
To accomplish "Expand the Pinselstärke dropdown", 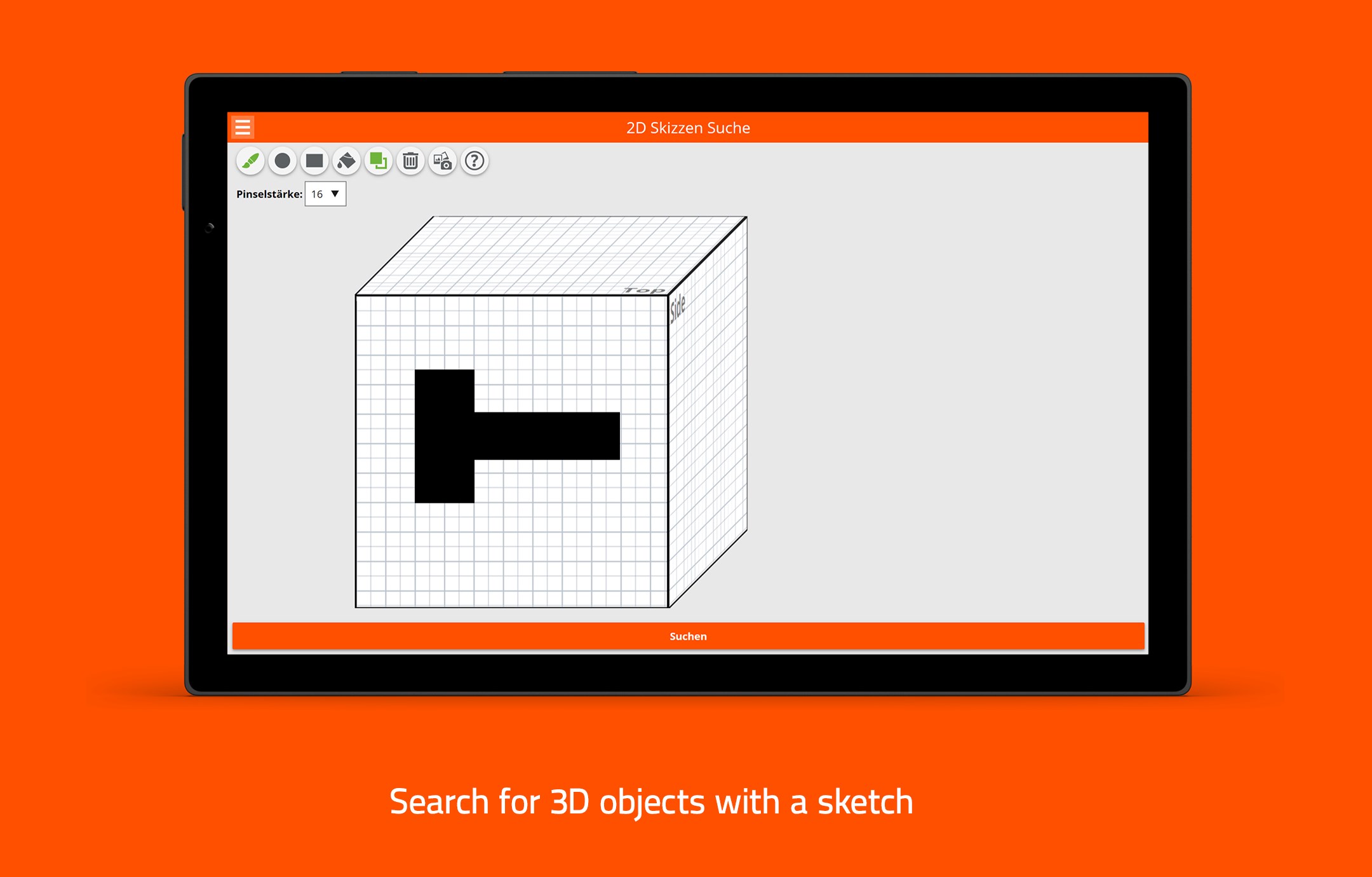I will [x=325, y=194].
